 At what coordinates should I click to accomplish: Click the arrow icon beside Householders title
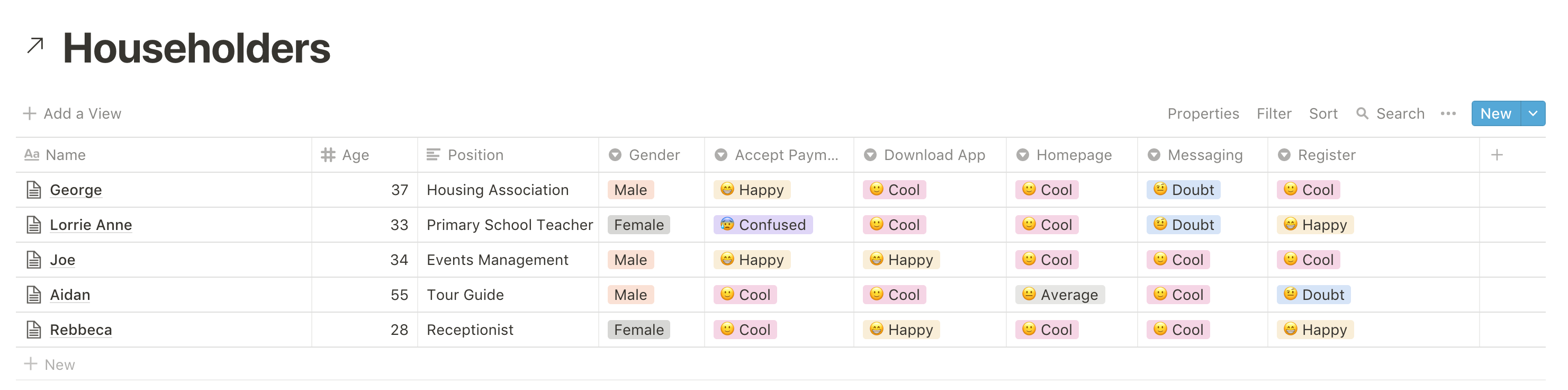(x=35, y=46)
